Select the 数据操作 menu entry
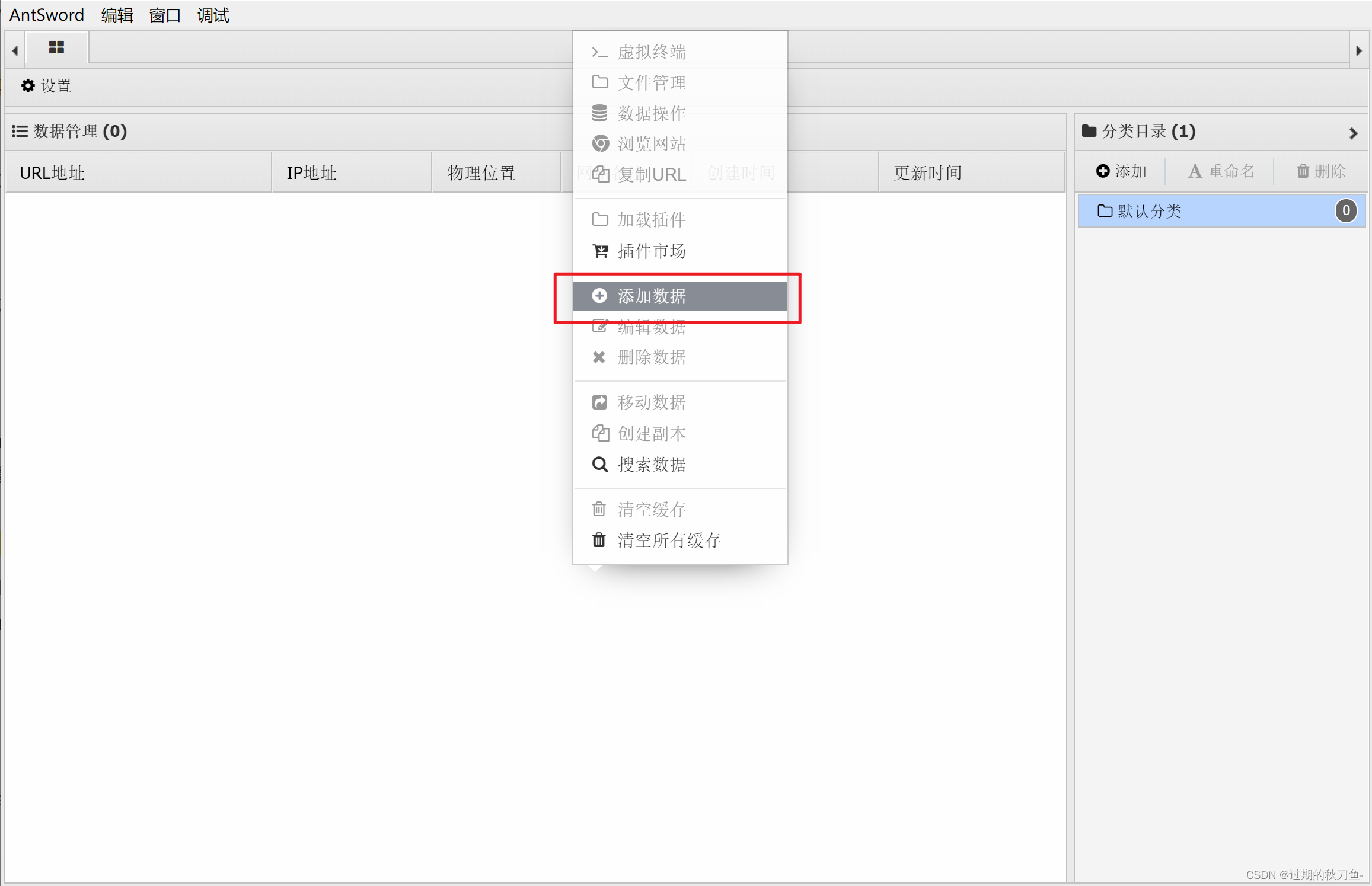 coord(680,113)
